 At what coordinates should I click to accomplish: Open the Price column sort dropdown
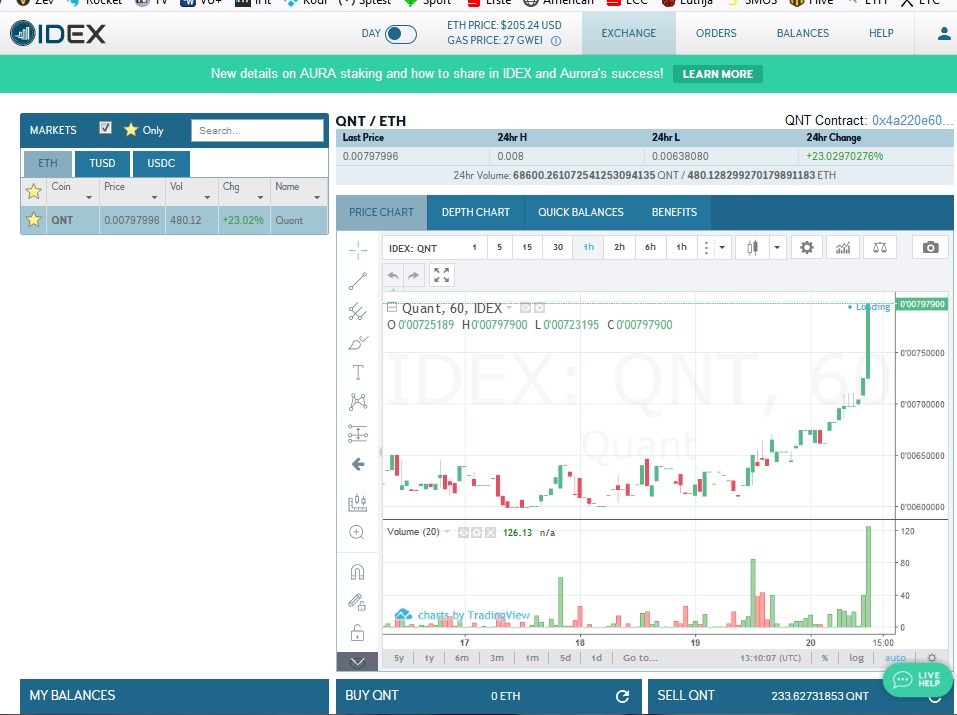coord(148,198)
